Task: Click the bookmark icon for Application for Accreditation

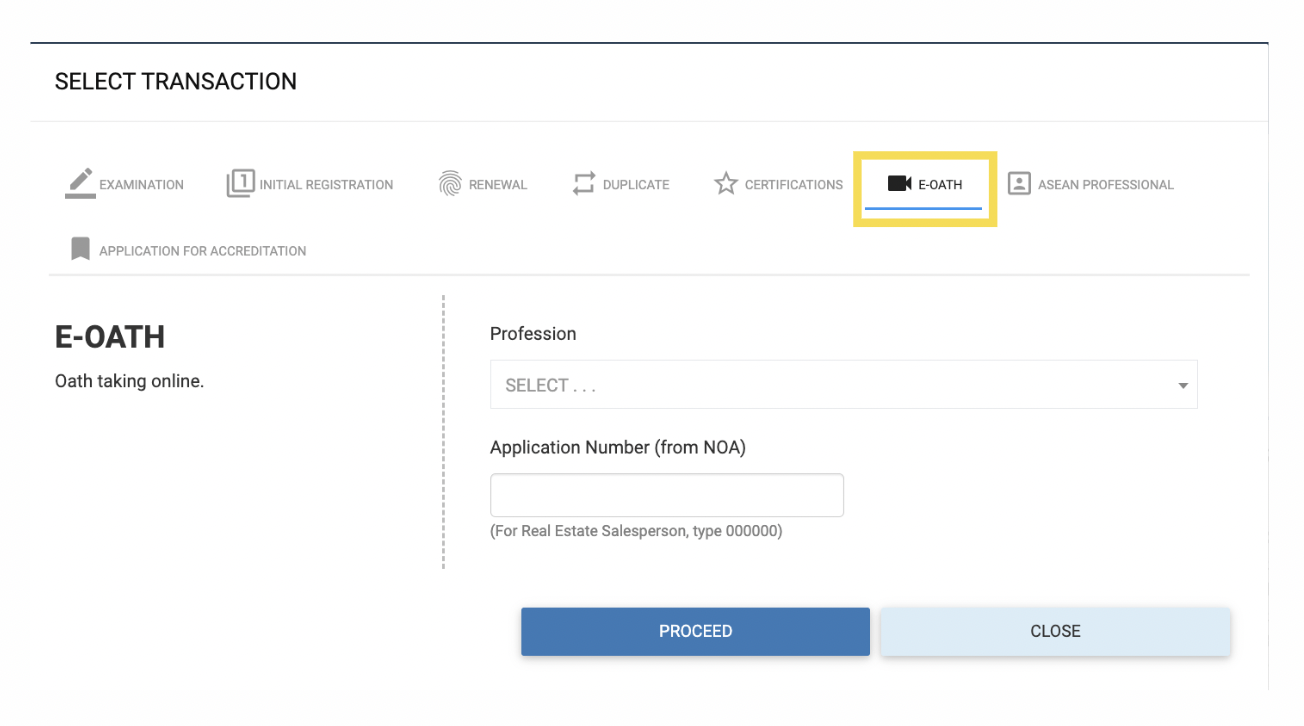Action: point(80,249)
